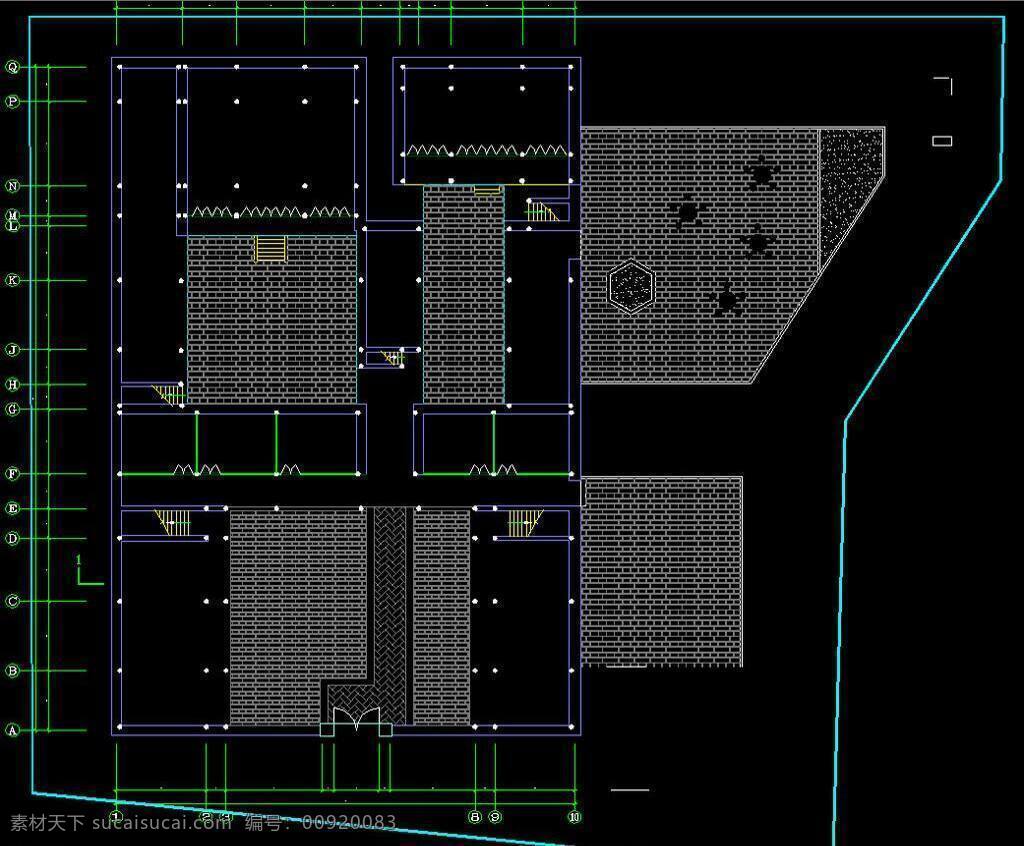This screenshot has width=1024, height=846.
Task: Click grid axis bubble F
Action: 12,474
